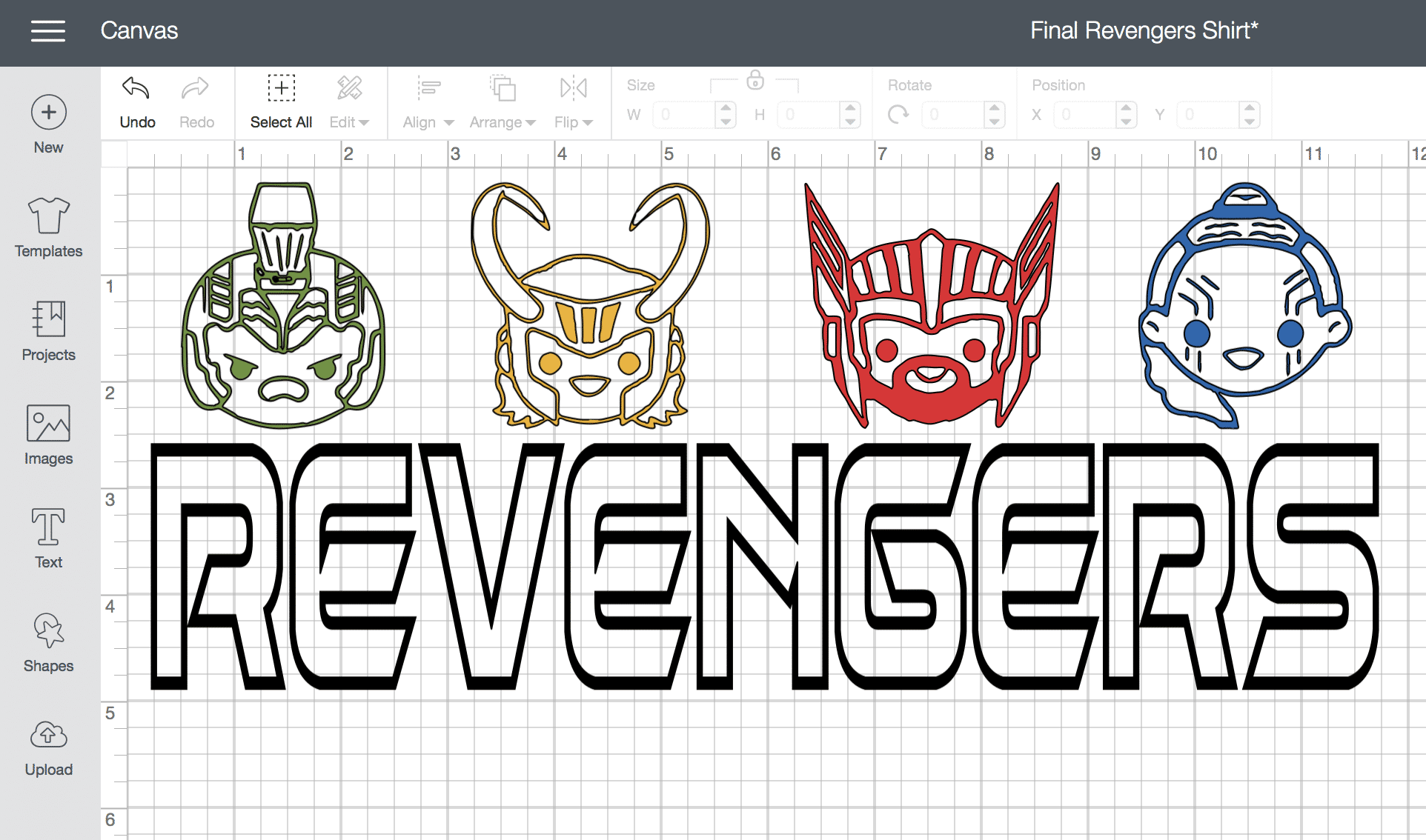Click the Height size input field

point(809,115)
